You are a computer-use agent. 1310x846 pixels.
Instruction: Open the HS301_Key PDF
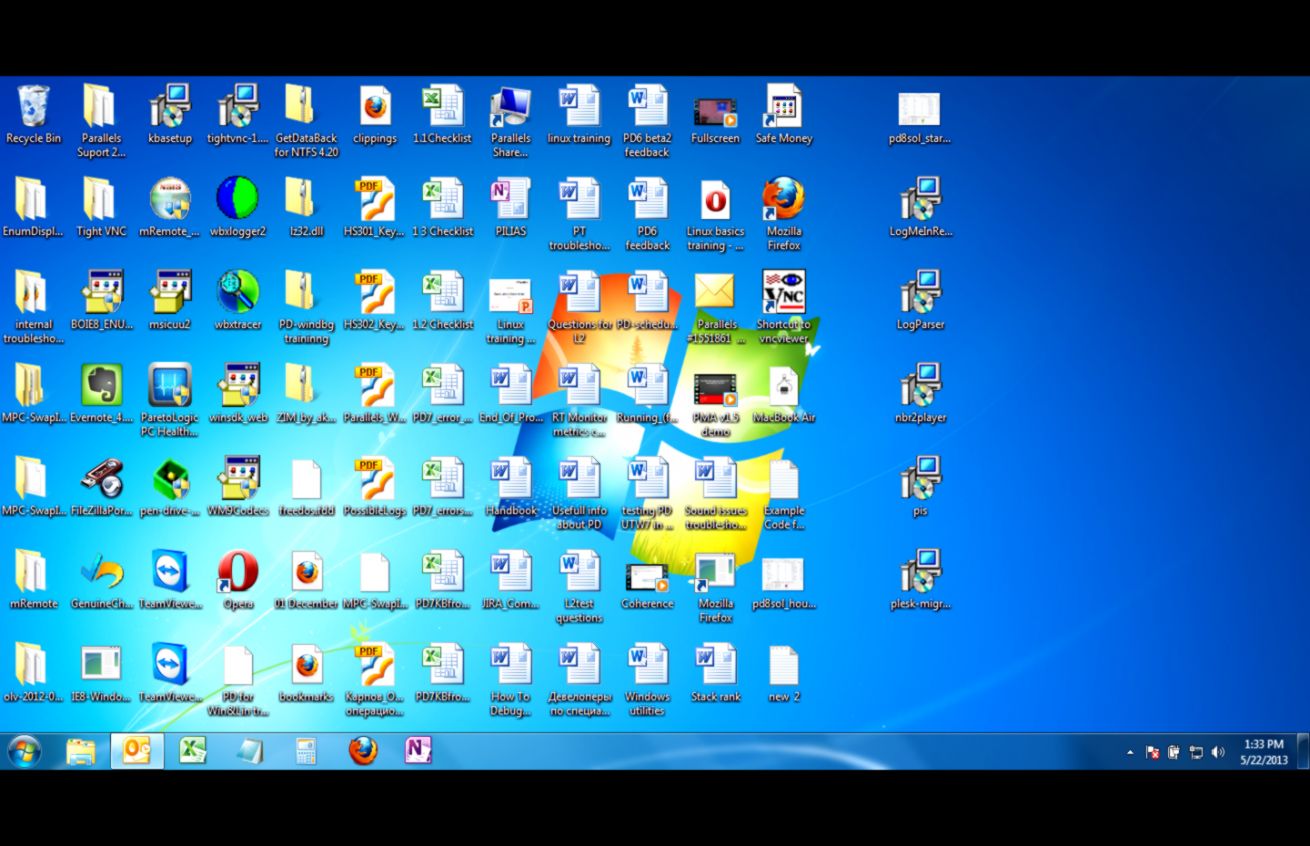[374, 197]
